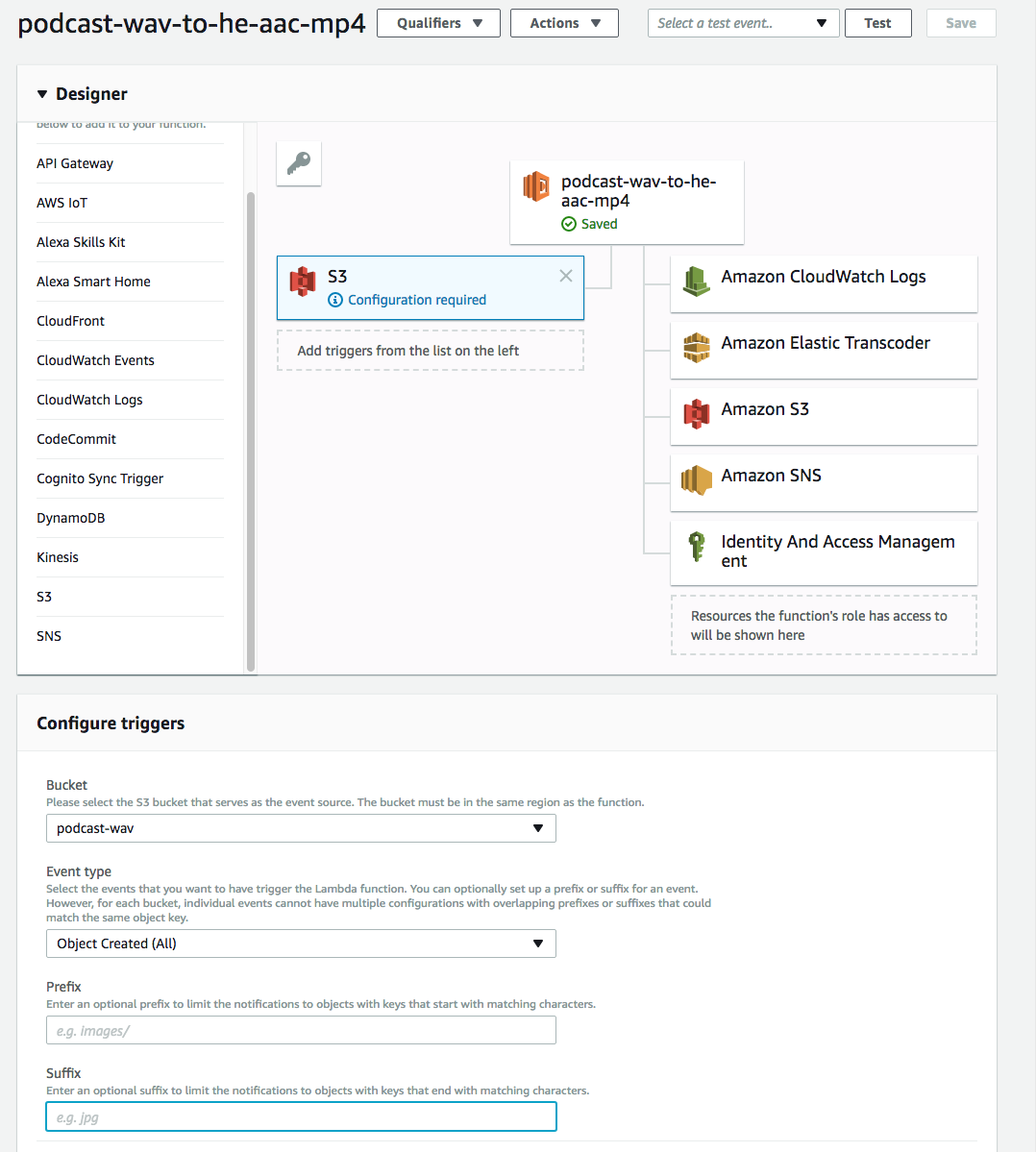Open the Actions dropdown menu

point(564,23)
